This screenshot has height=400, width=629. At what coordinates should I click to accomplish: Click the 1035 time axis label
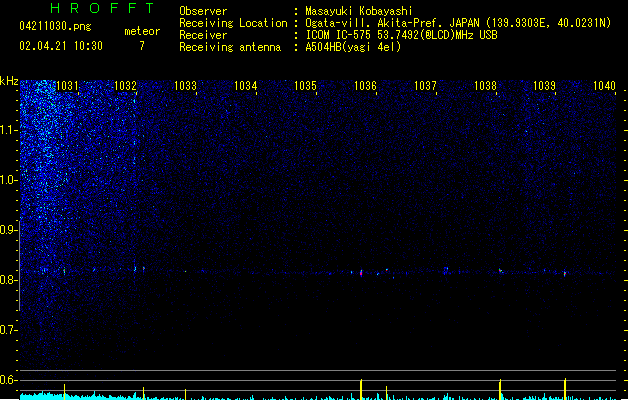tap(305, 86)
